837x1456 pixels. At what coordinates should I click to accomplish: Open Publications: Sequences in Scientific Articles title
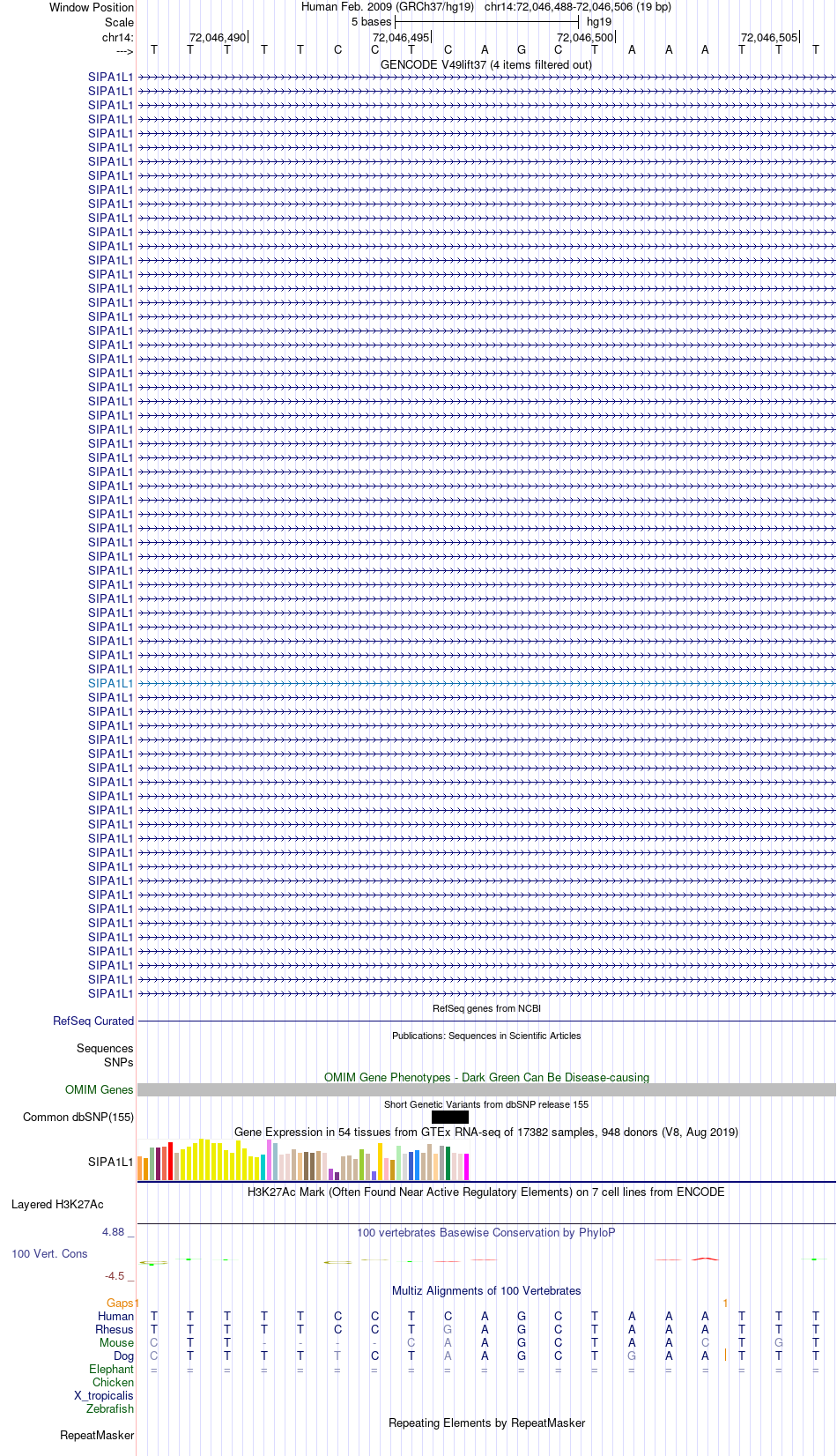[486, 1036]
